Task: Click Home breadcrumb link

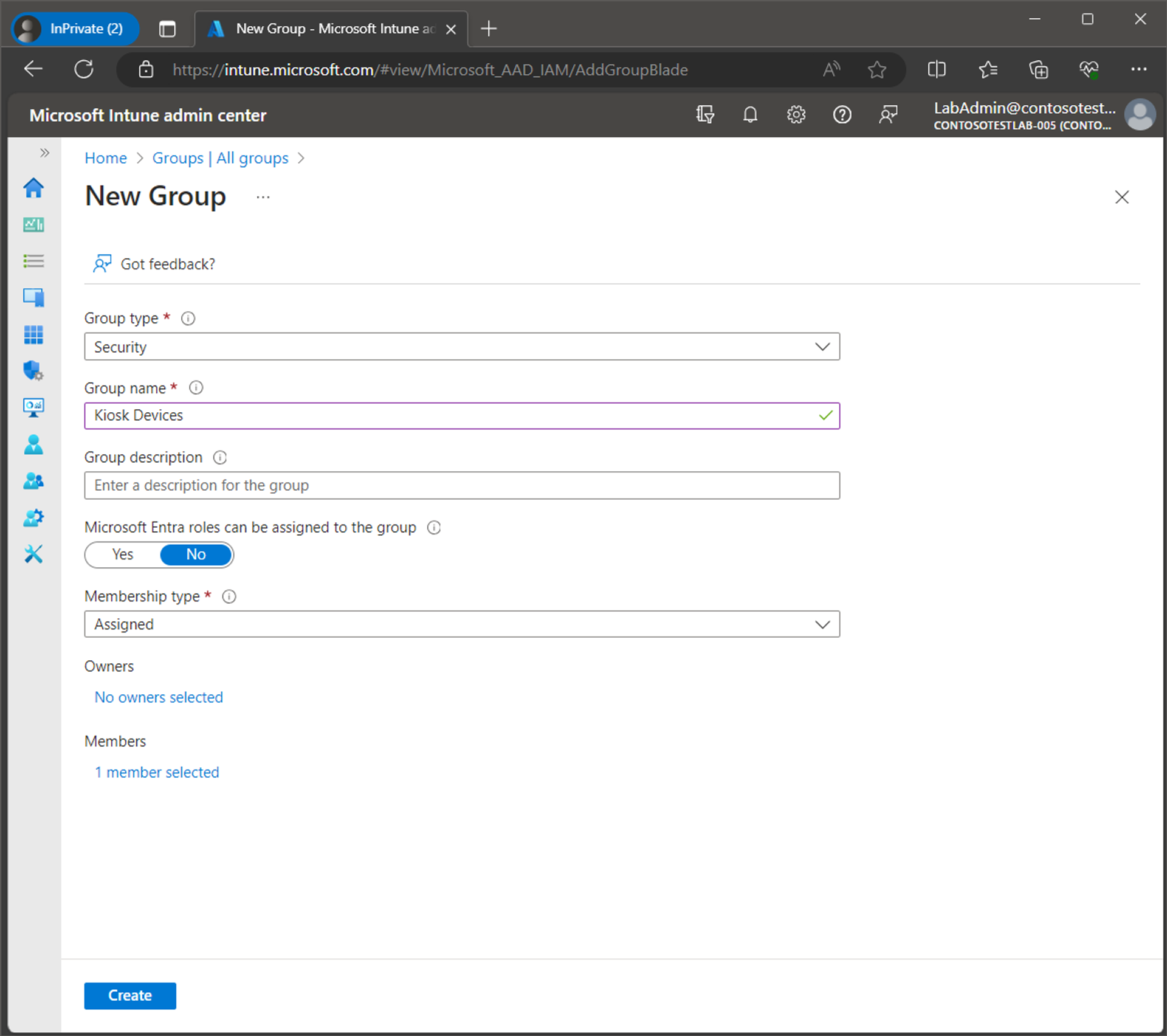Action: tap(106, 158)
